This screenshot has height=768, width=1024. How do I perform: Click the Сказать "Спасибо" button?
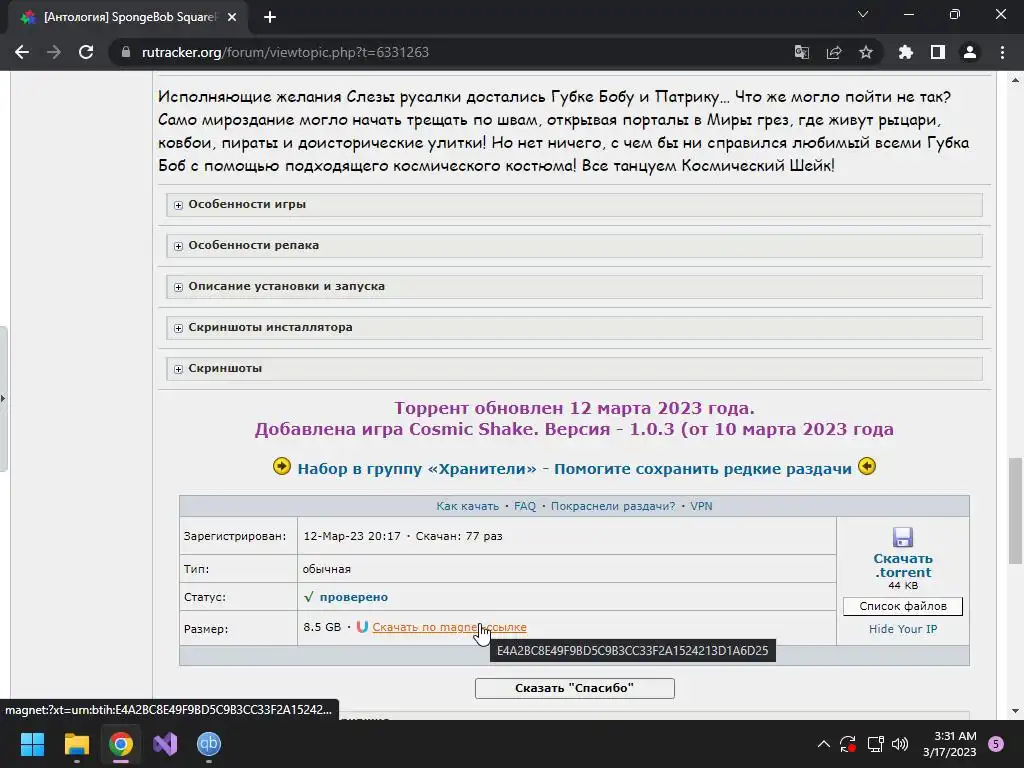pyautogui.click(x=575, y=688)
